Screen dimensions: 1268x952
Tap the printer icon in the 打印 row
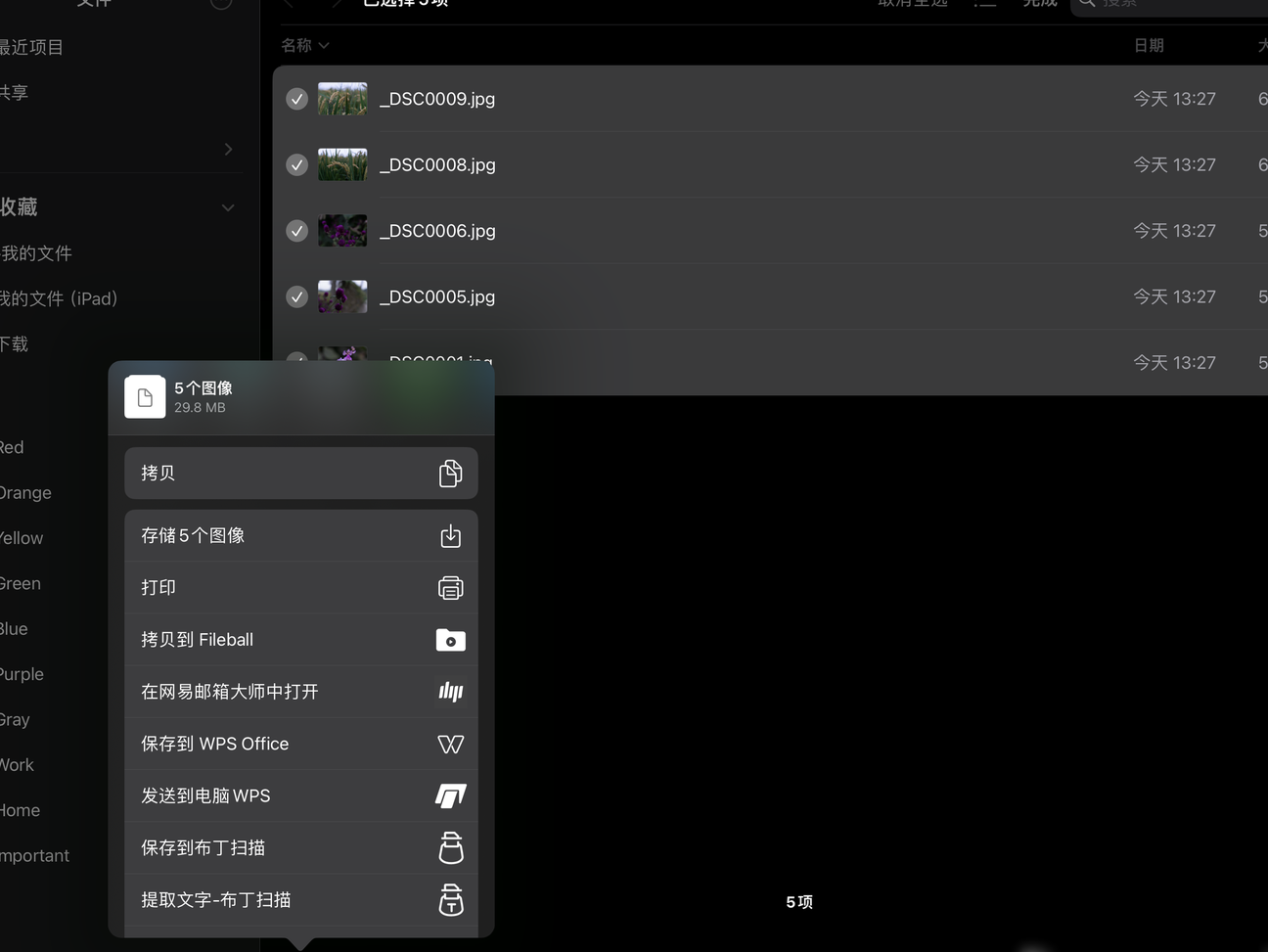450,587
